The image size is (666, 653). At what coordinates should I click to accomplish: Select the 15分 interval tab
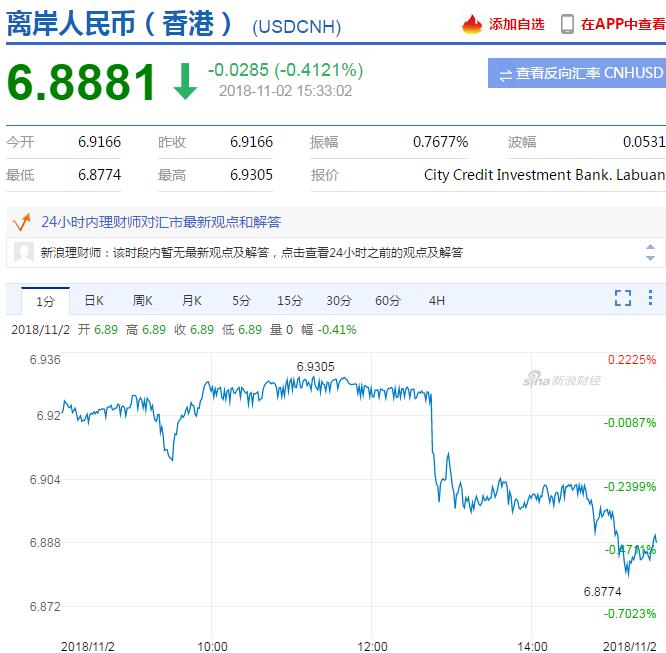tap(289, 300)
